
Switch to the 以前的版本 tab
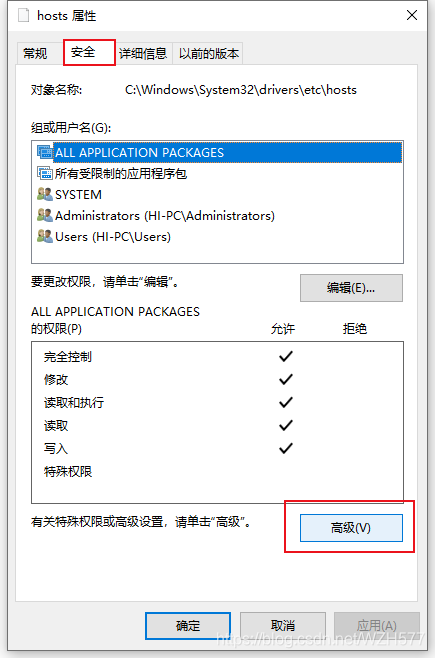tap(208, 54)
